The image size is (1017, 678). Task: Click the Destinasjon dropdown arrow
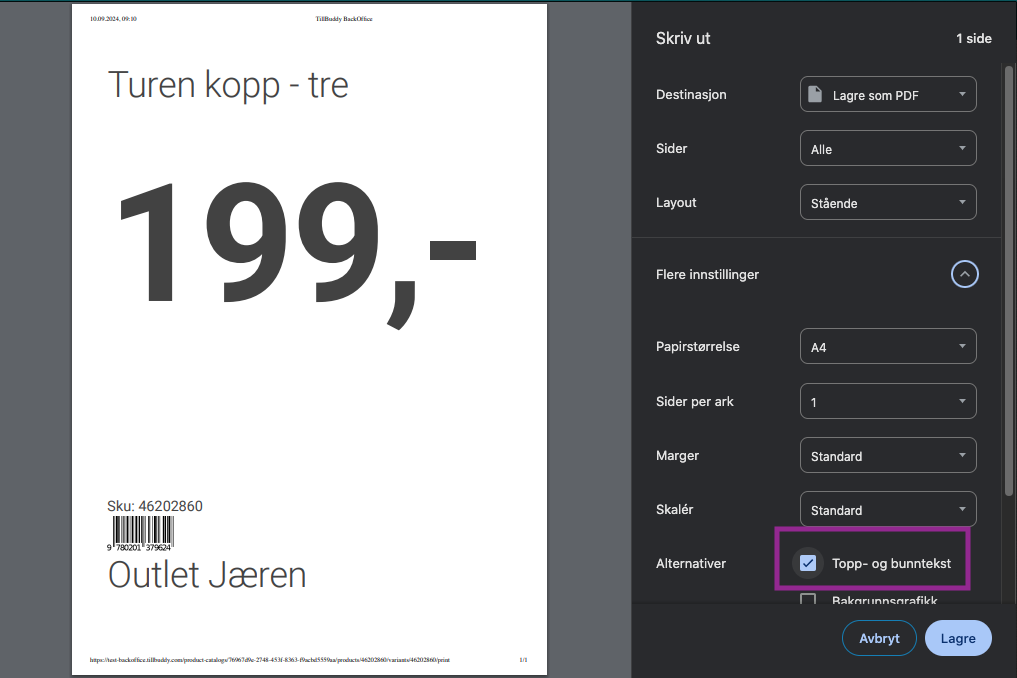[962, 94]
